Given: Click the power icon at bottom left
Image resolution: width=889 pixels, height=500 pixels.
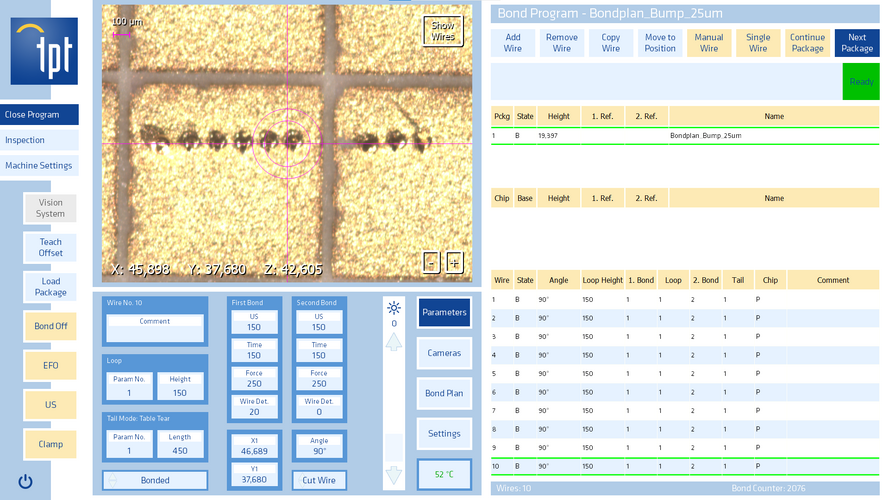Looking at the screenshot, I should 25,481.
